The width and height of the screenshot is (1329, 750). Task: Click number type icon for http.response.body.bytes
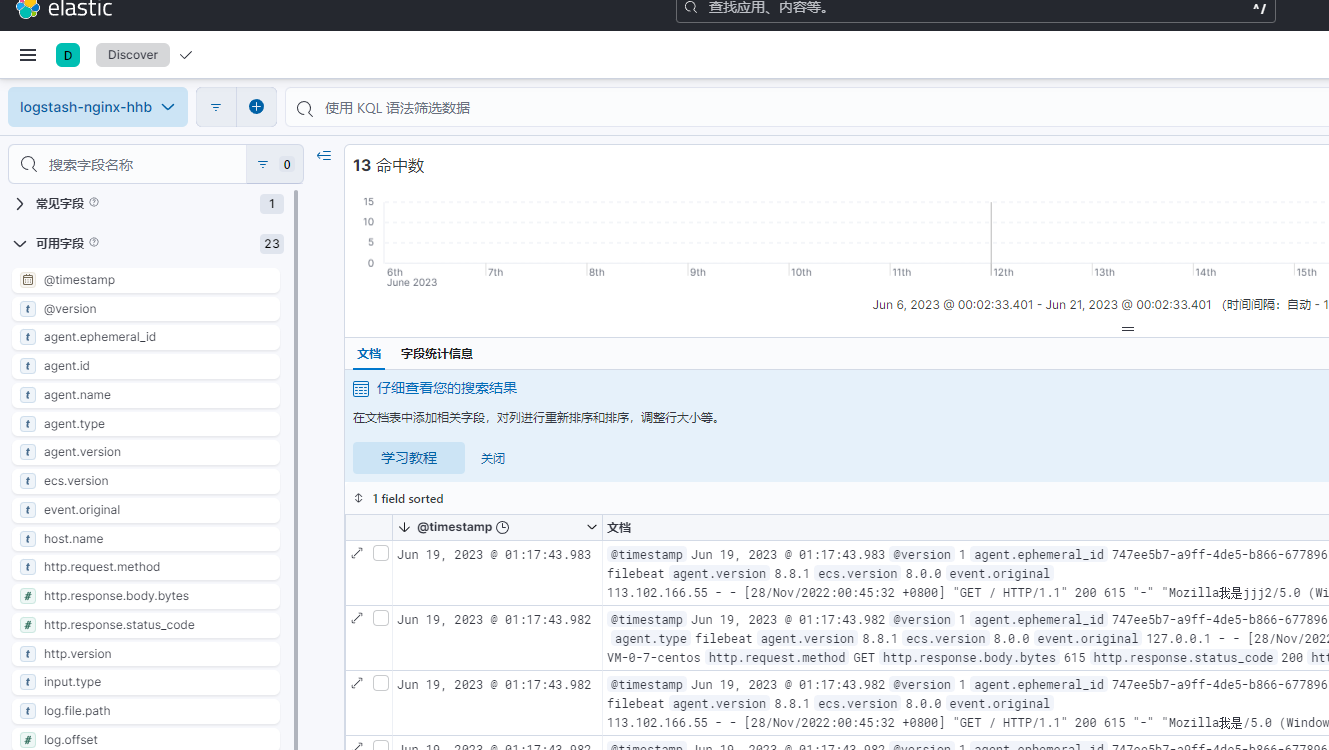pos(28,596)
